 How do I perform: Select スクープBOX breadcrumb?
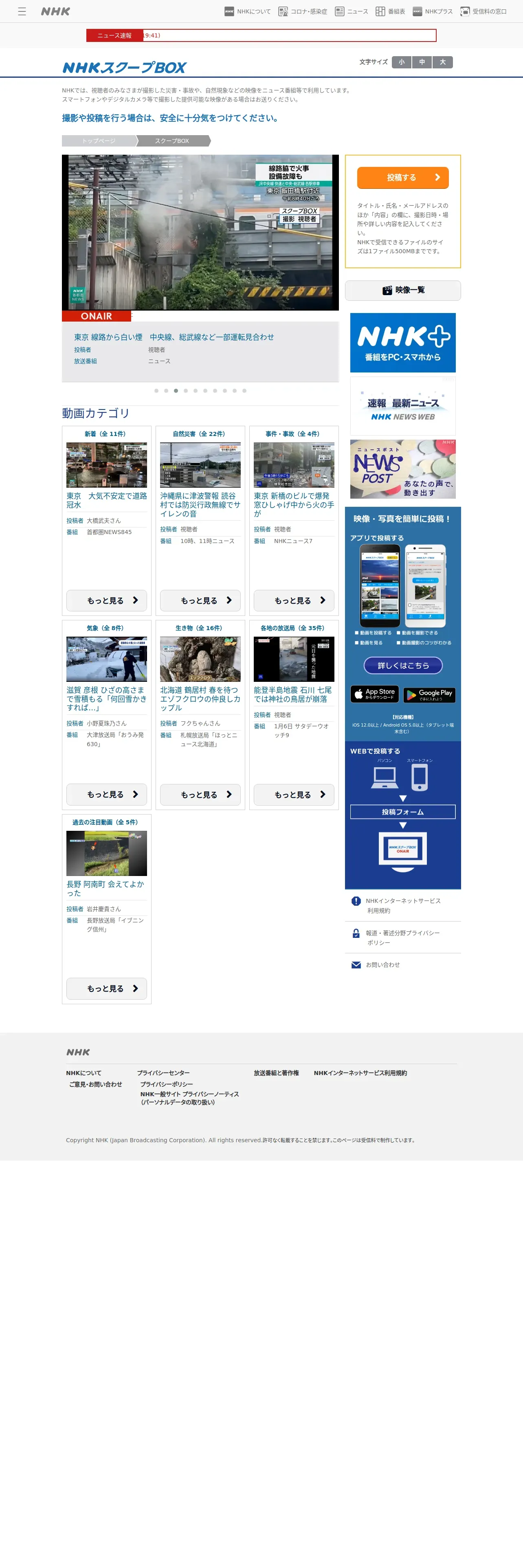172,140
